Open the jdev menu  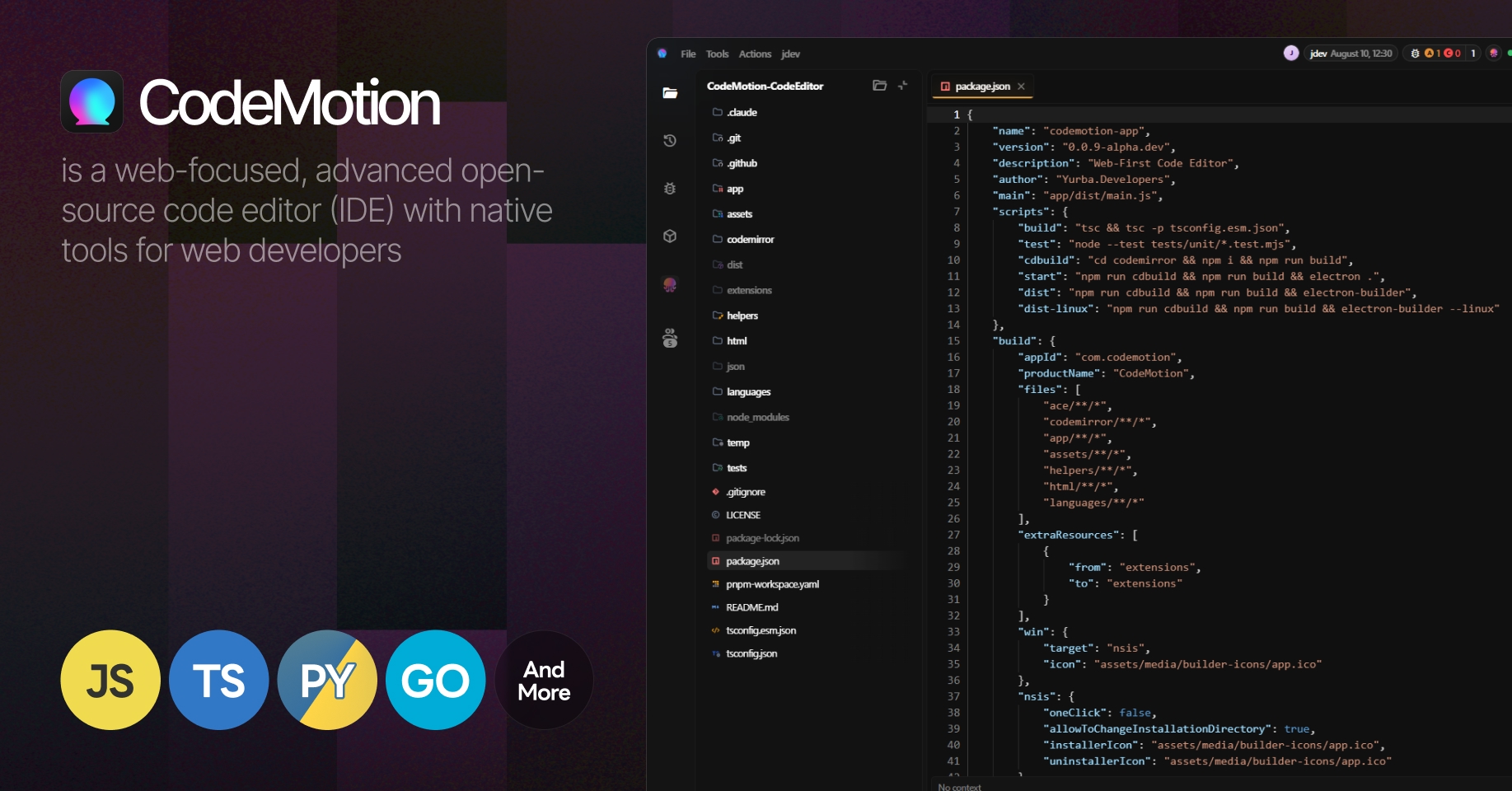click(790, 54)
